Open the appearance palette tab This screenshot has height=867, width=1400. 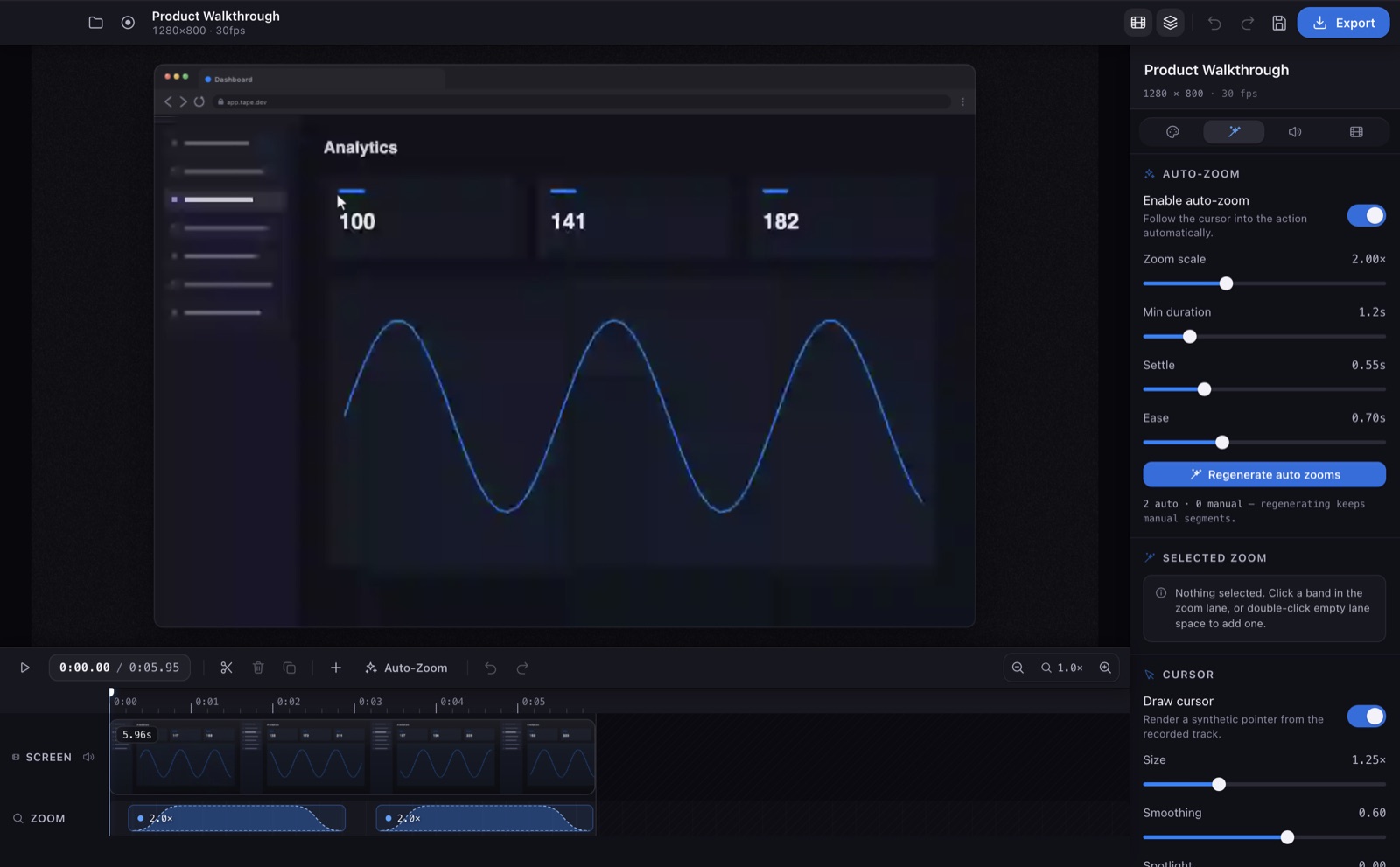(x=1172, y=132)
